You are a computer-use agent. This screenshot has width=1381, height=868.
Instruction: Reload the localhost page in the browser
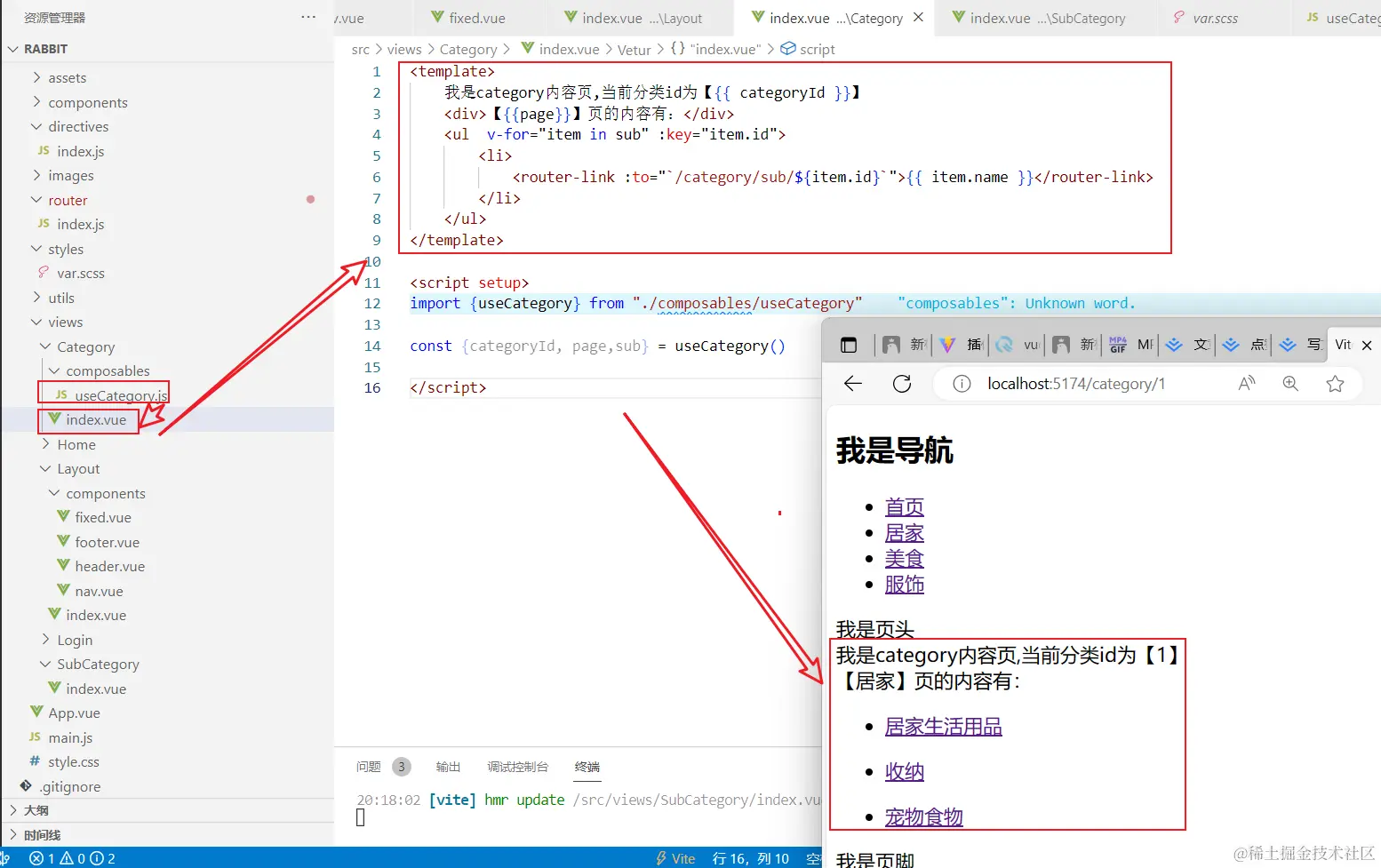coord(902,384)
